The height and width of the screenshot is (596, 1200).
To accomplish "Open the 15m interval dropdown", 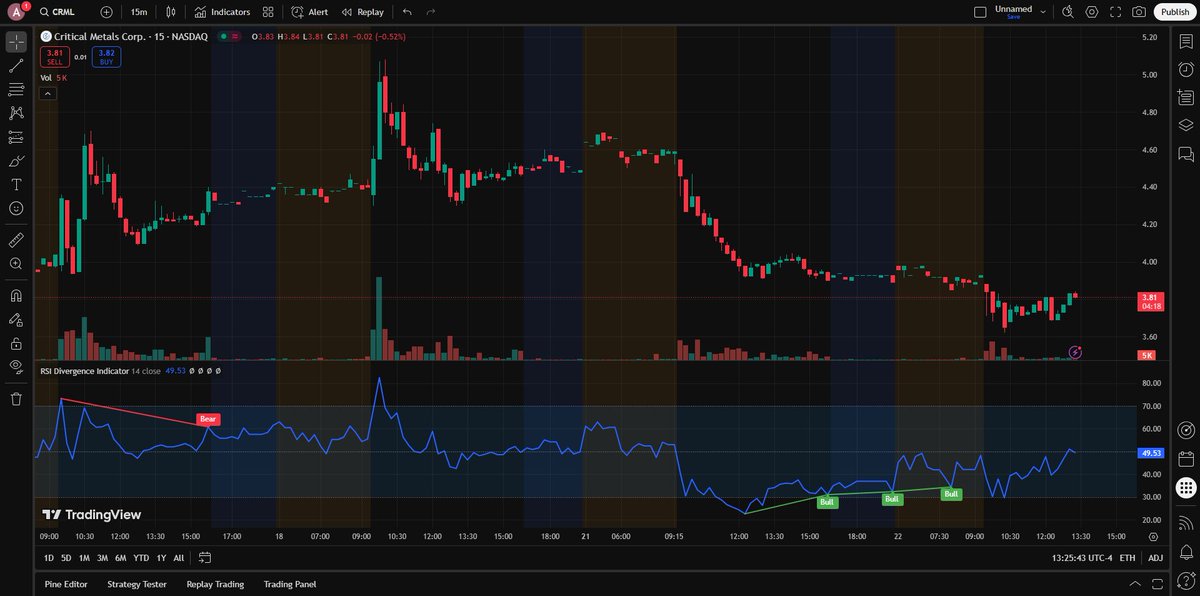I will tap(139, 12).
